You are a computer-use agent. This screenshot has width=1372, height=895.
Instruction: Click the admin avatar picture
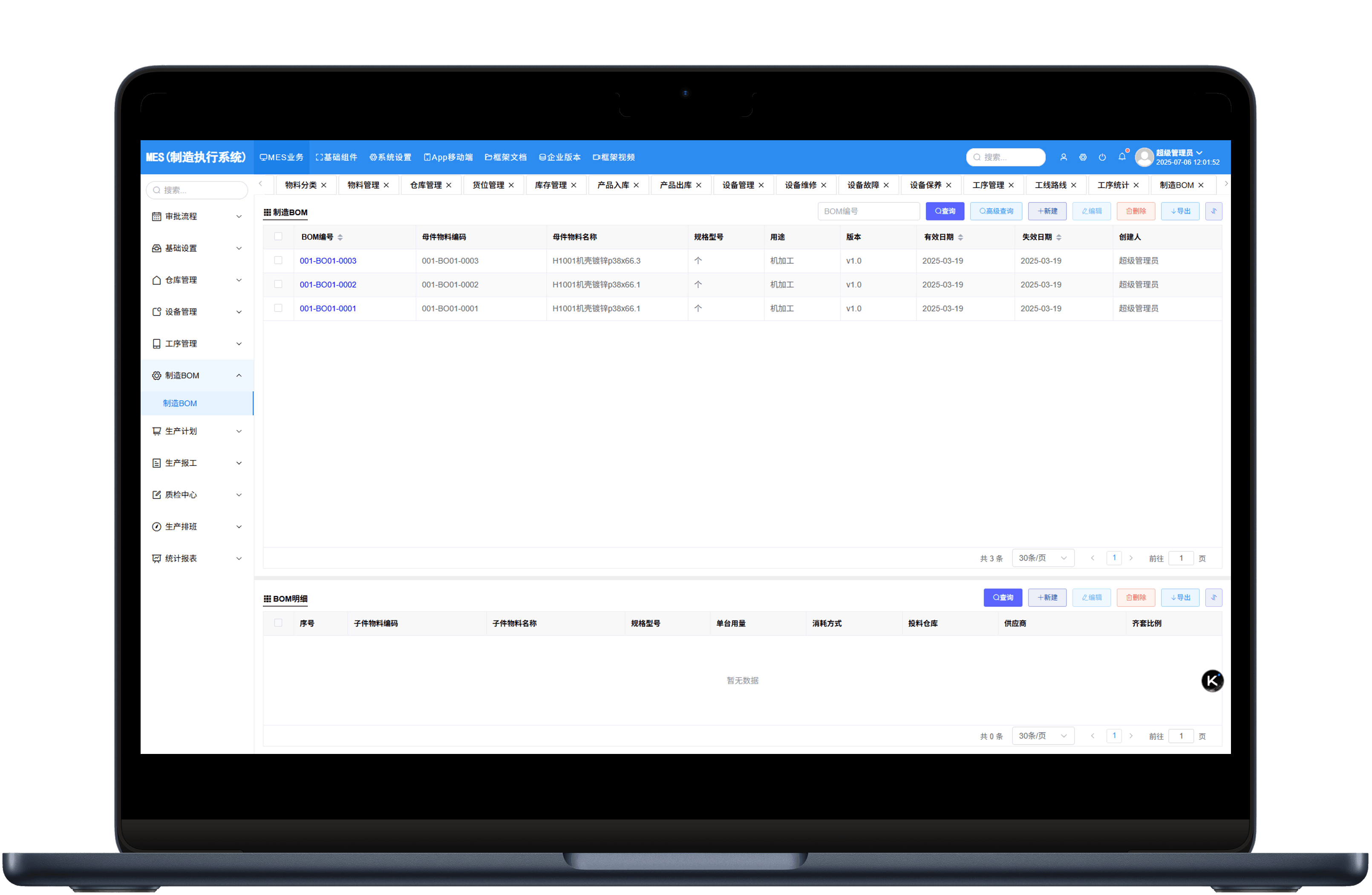(1144, 157)
